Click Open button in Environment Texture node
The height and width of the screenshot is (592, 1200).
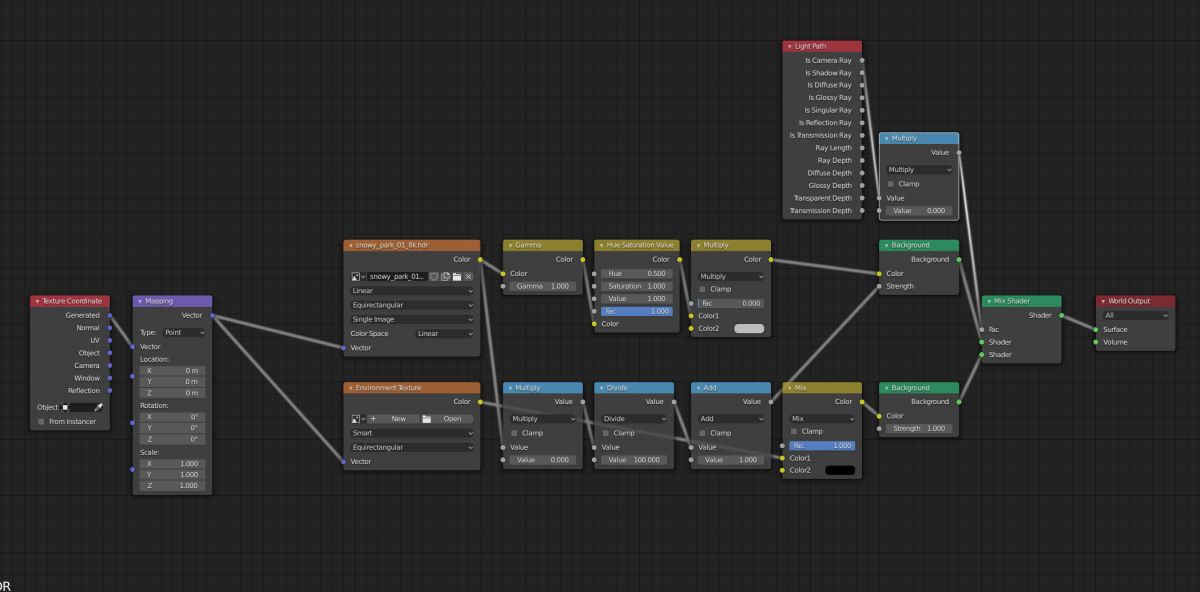coord(446,419)
